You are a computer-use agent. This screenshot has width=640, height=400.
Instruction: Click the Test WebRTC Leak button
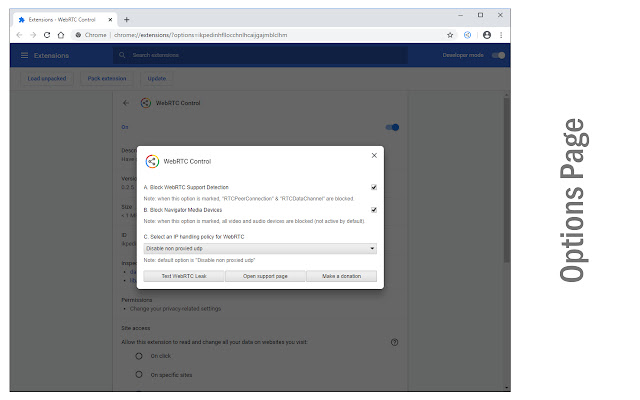pos(182,275)
